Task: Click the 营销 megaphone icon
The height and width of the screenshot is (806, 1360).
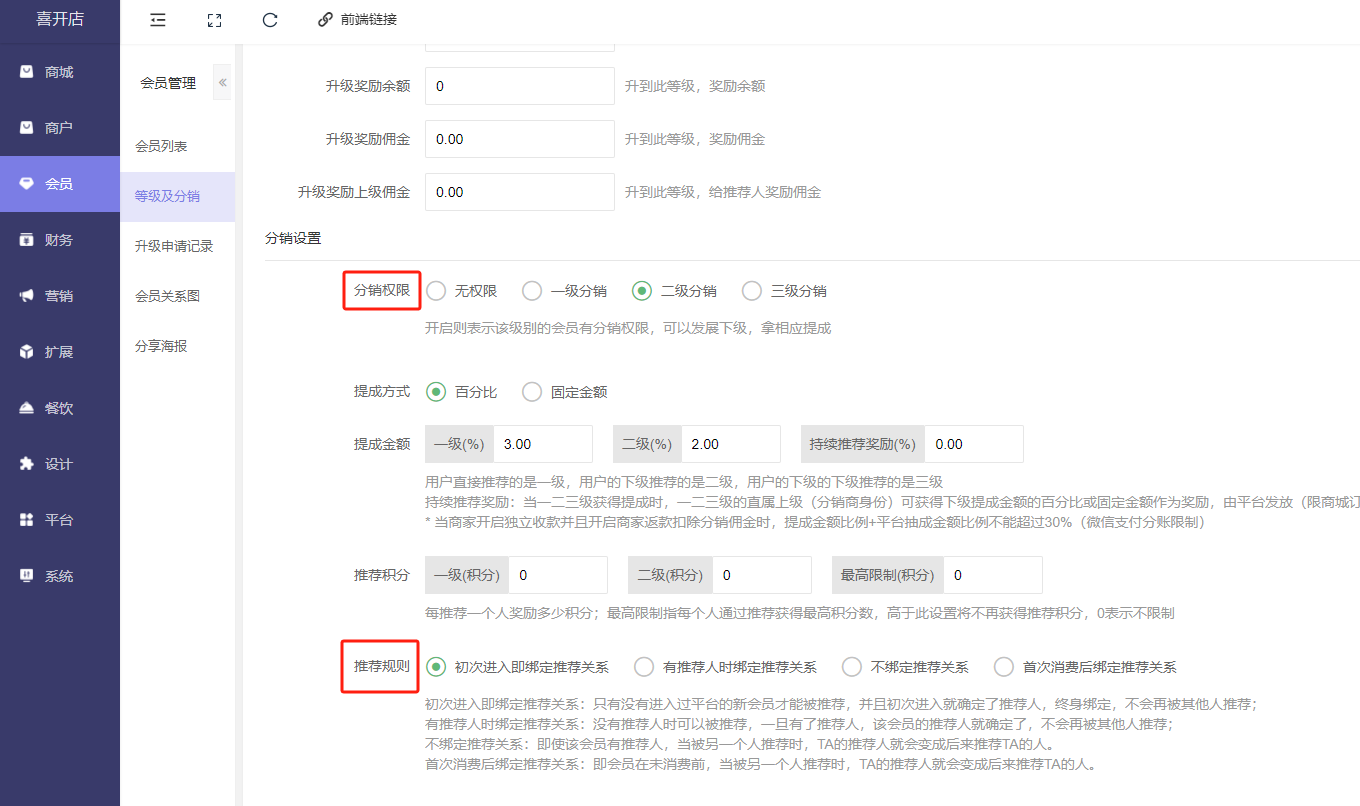Action: (27, 296)
